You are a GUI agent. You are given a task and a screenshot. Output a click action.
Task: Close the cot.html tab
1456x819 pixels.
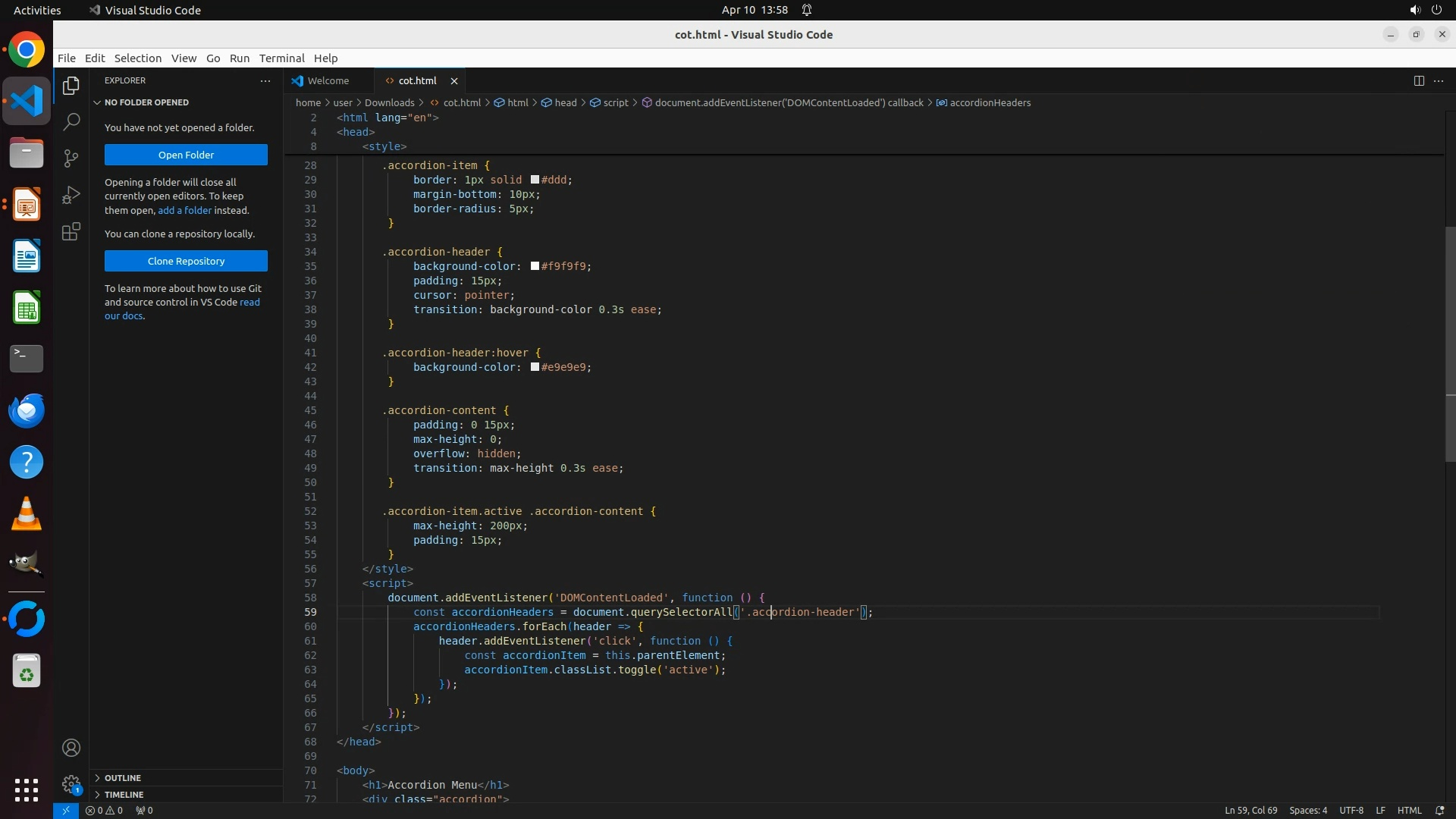[x=454, y=81]
